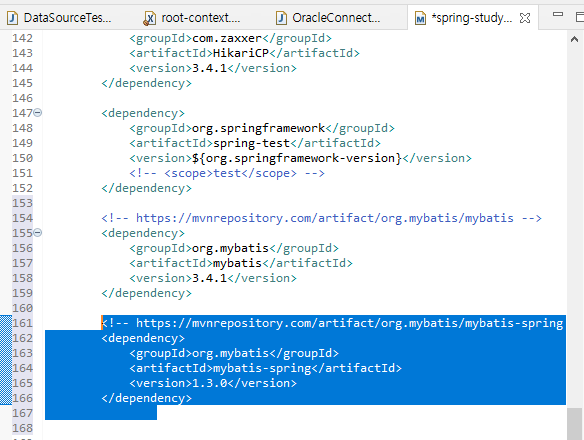Click the opening dependency tag on line 162
Image resolution: width=584 pixels, height=440 pixels.
coord(143,338)
